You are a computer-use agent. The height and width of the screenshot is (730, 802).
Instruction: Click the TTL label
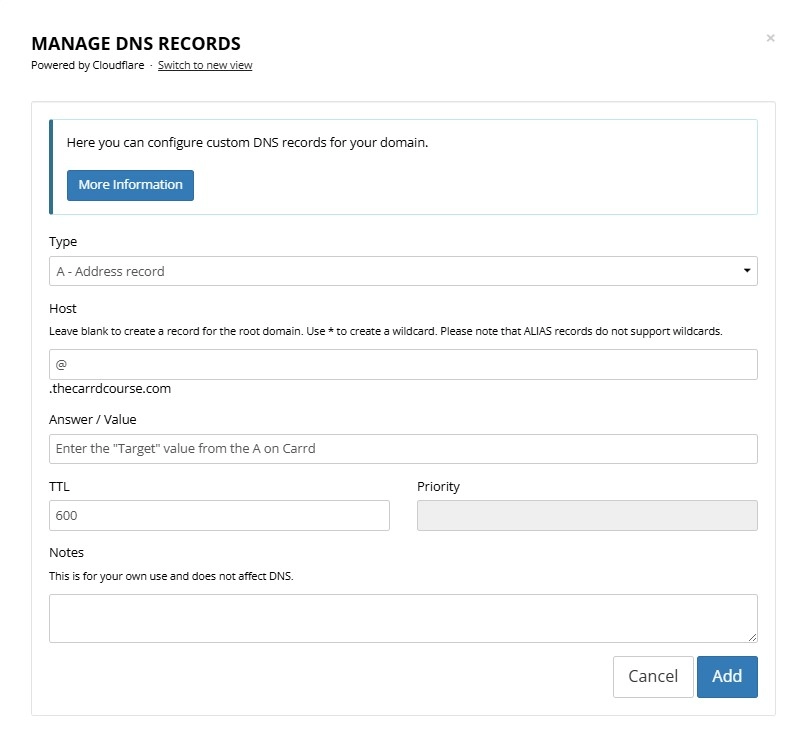click(59, 486)
